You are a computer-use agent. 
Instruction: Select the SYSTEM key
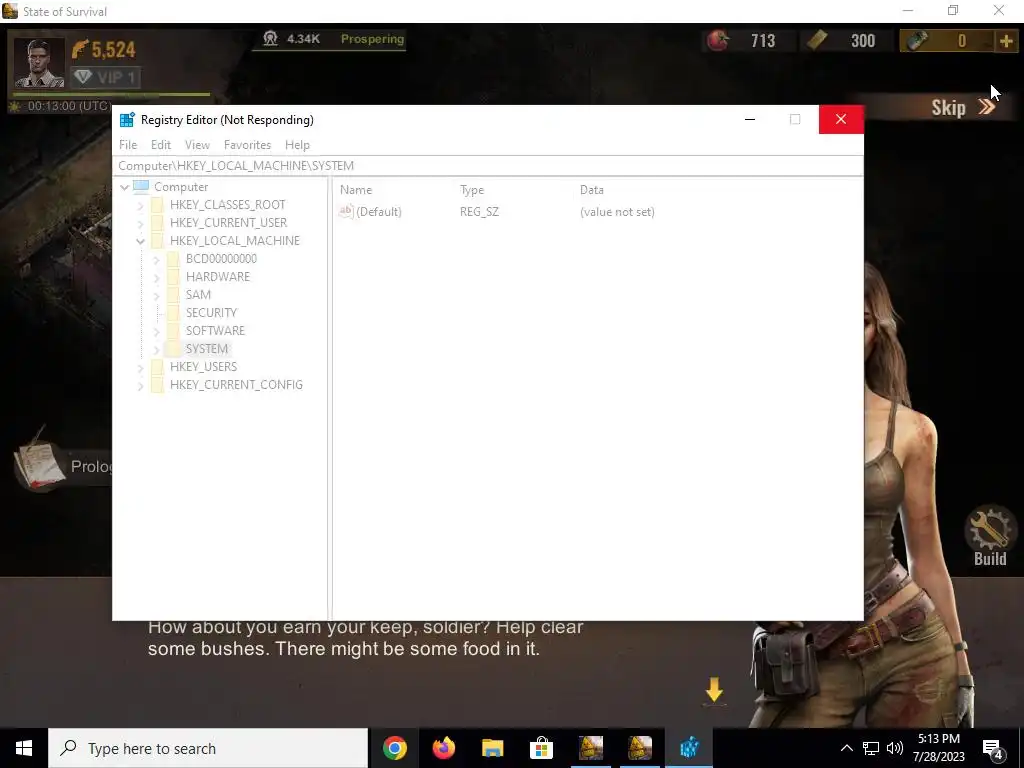click(206, 349)
